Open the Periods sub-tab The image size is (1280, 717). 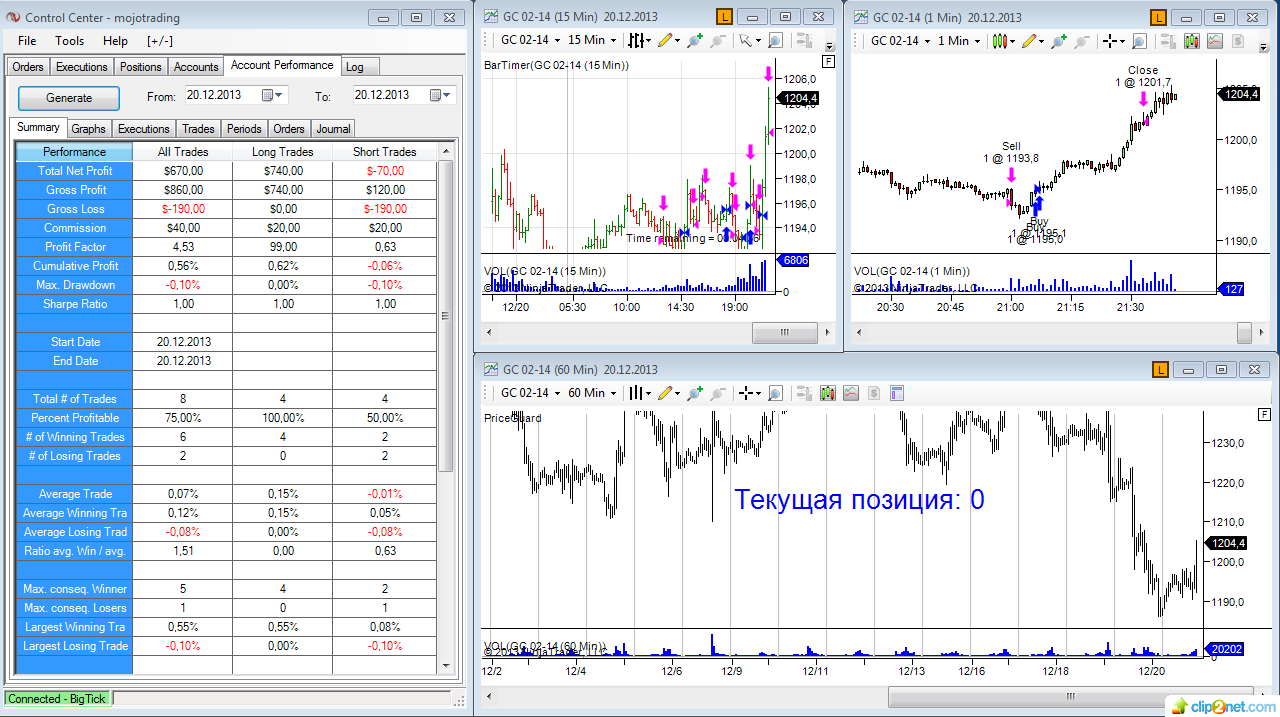click(x=244, y=129)
